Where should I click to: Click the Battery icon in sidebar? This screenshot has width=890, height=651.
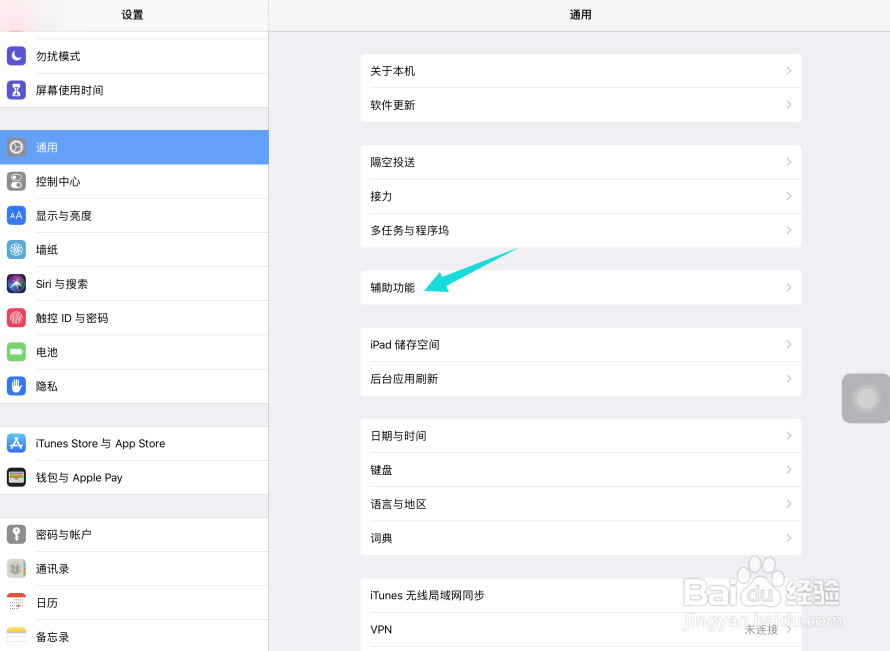[16, 352]
